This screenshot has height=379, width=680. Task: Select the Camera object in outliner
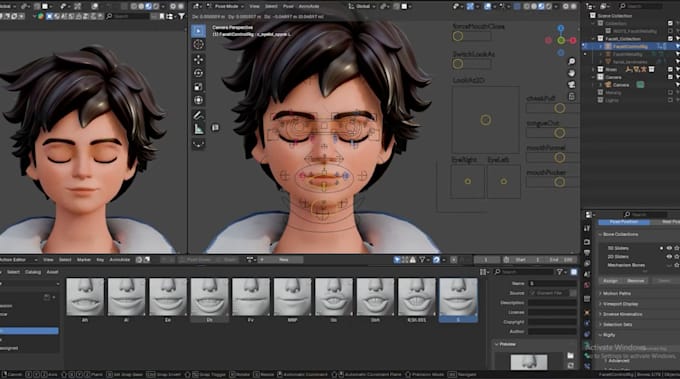(x=621, y=85)
